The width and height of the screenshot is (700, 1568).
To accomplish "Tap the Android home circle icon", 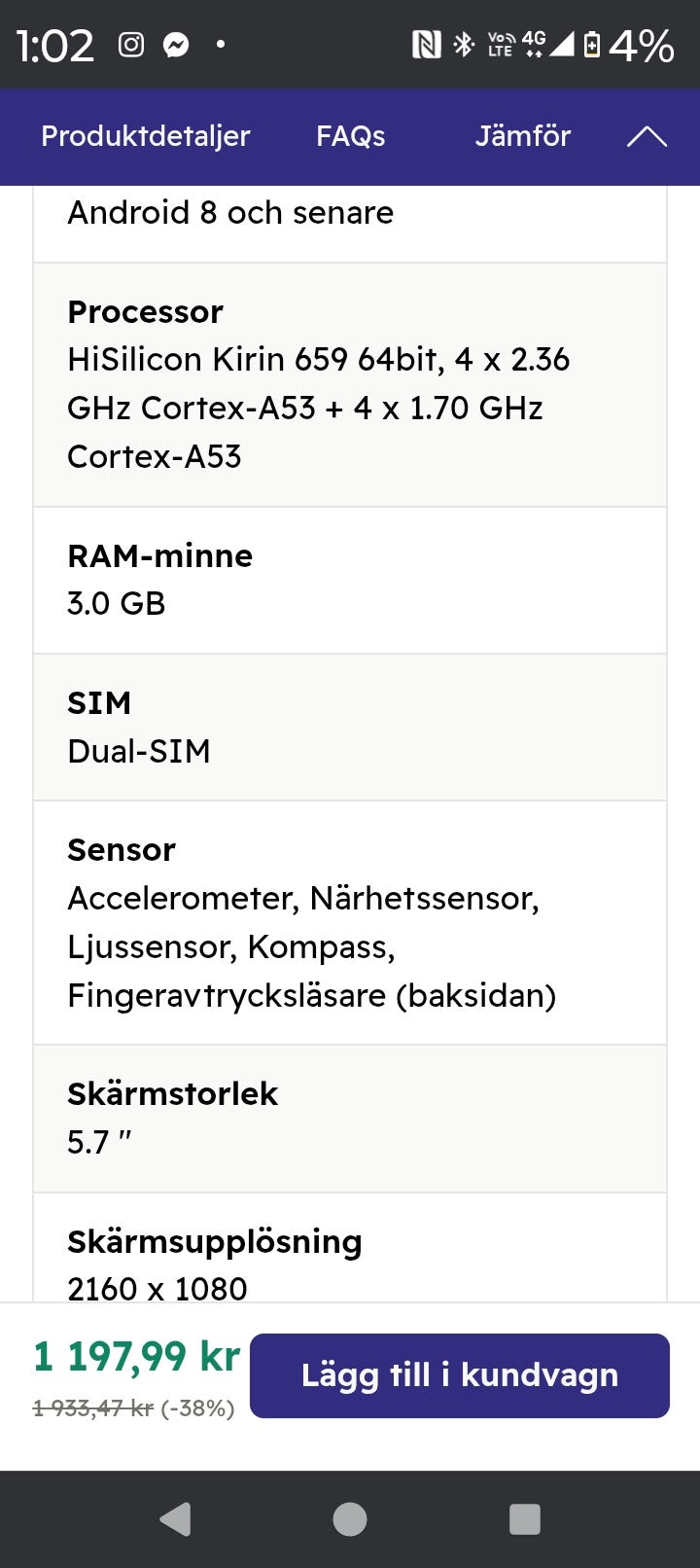I will pos(350,1518).
